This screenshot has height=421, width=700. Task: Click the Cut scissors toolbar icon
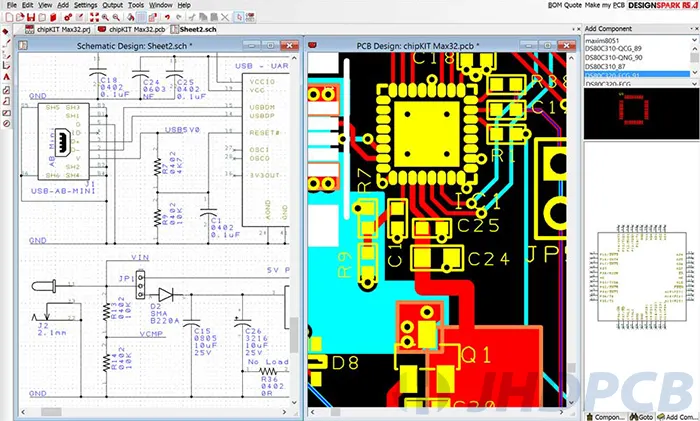point(192,17)
